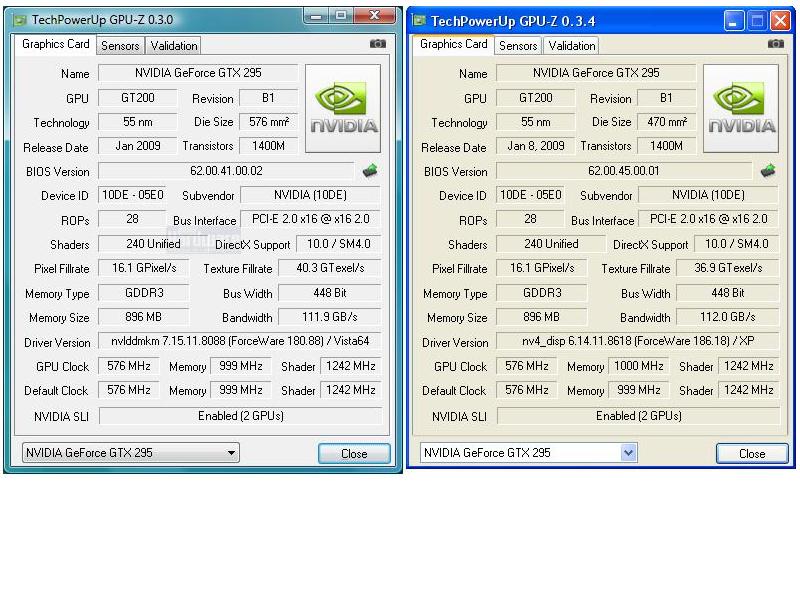Minimize the GPU-Z 0.3.4 window
Viewport: 800px width, 600px height.
point(734,21)
